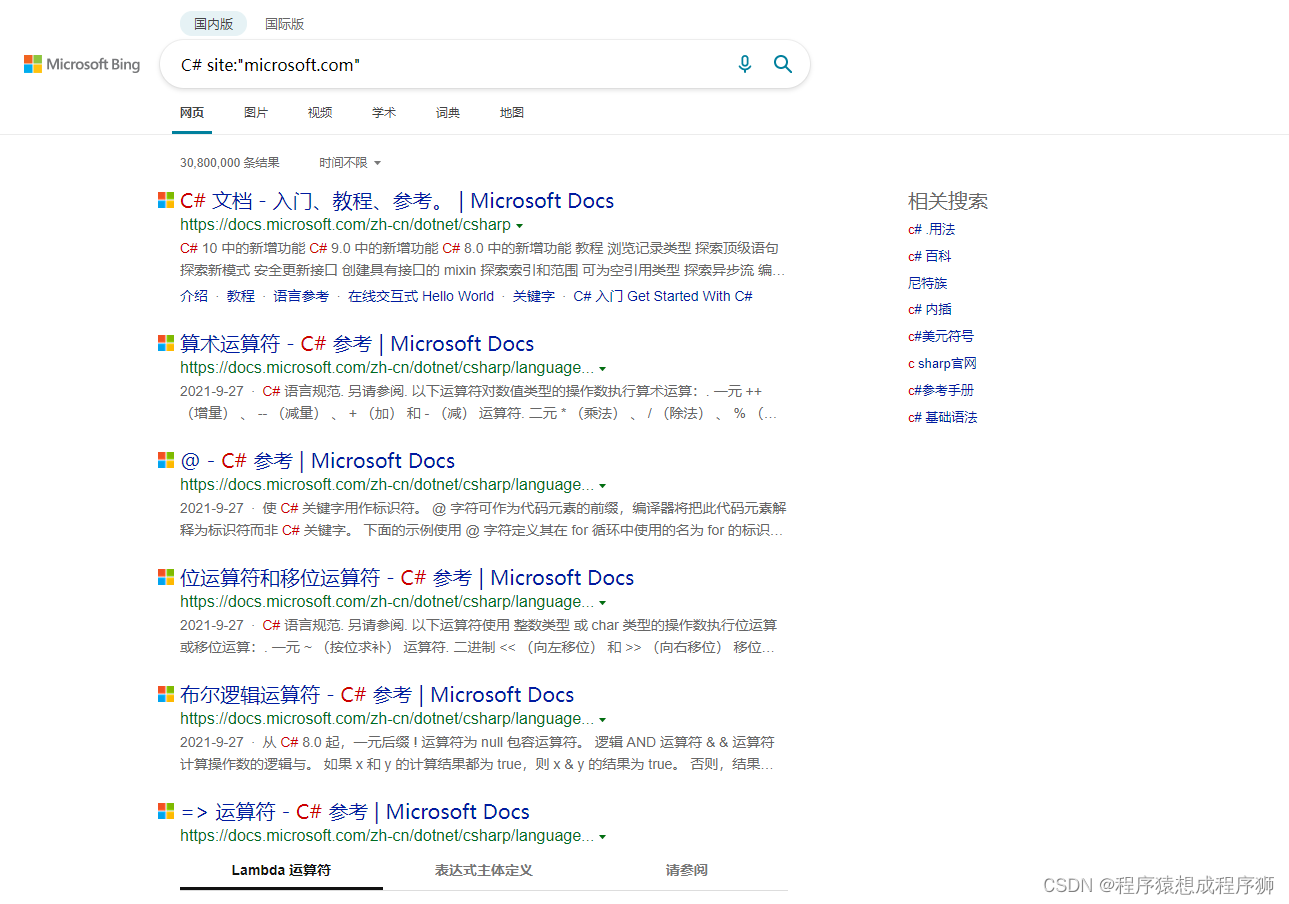
Task: Open 位运算符和移位运算符 result title
Action: click(x=407, y=578)
